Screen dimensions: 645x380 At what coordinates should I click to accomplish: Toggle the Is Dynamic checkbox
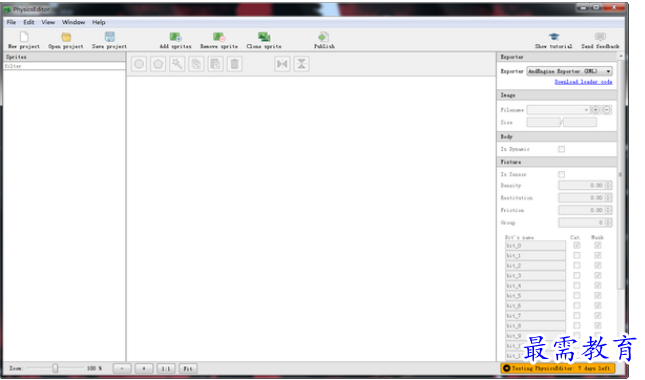tap(561, 149)
